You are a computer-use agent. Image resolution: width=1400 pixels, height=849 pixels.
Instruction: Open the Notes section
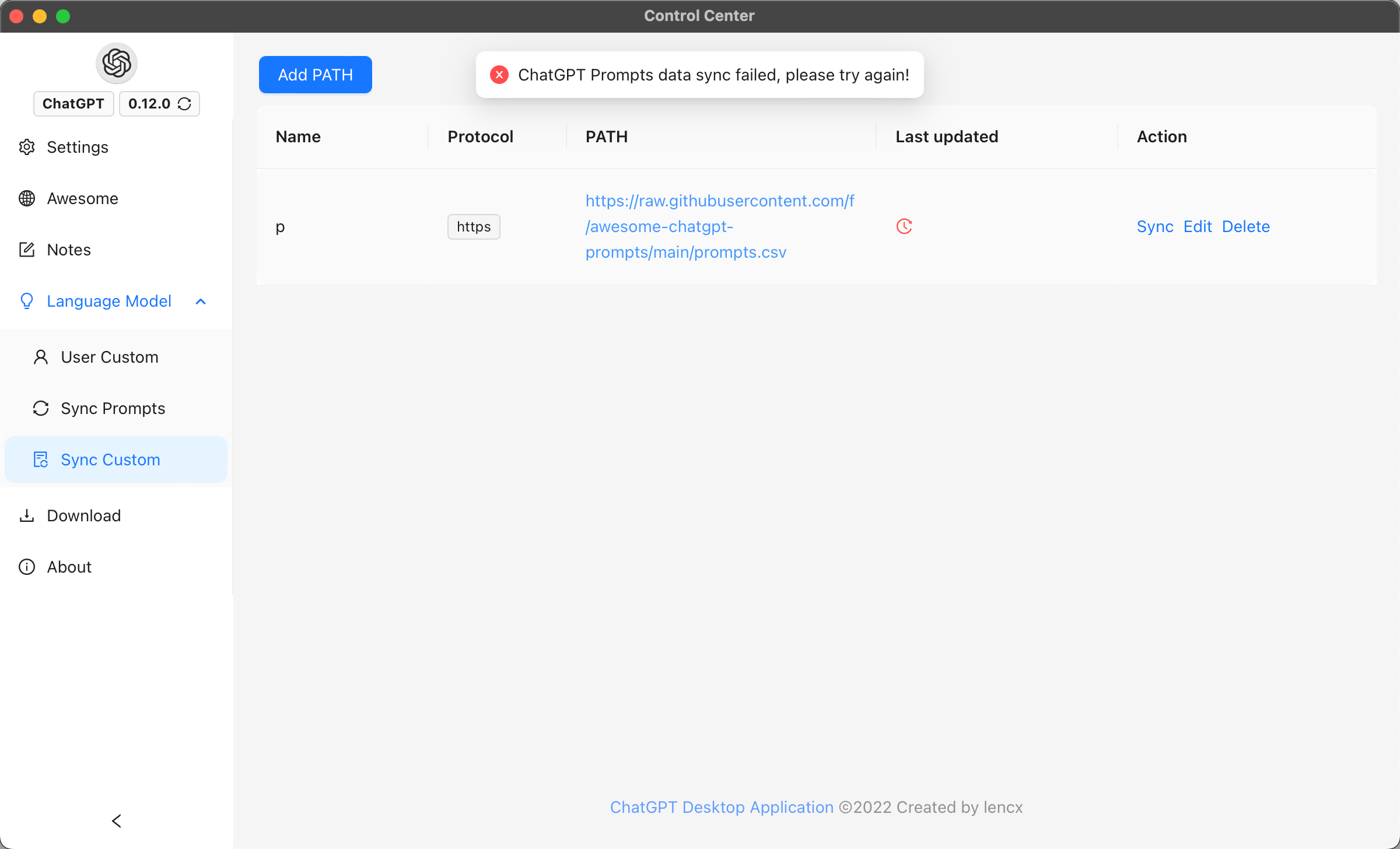pos(117,250)
